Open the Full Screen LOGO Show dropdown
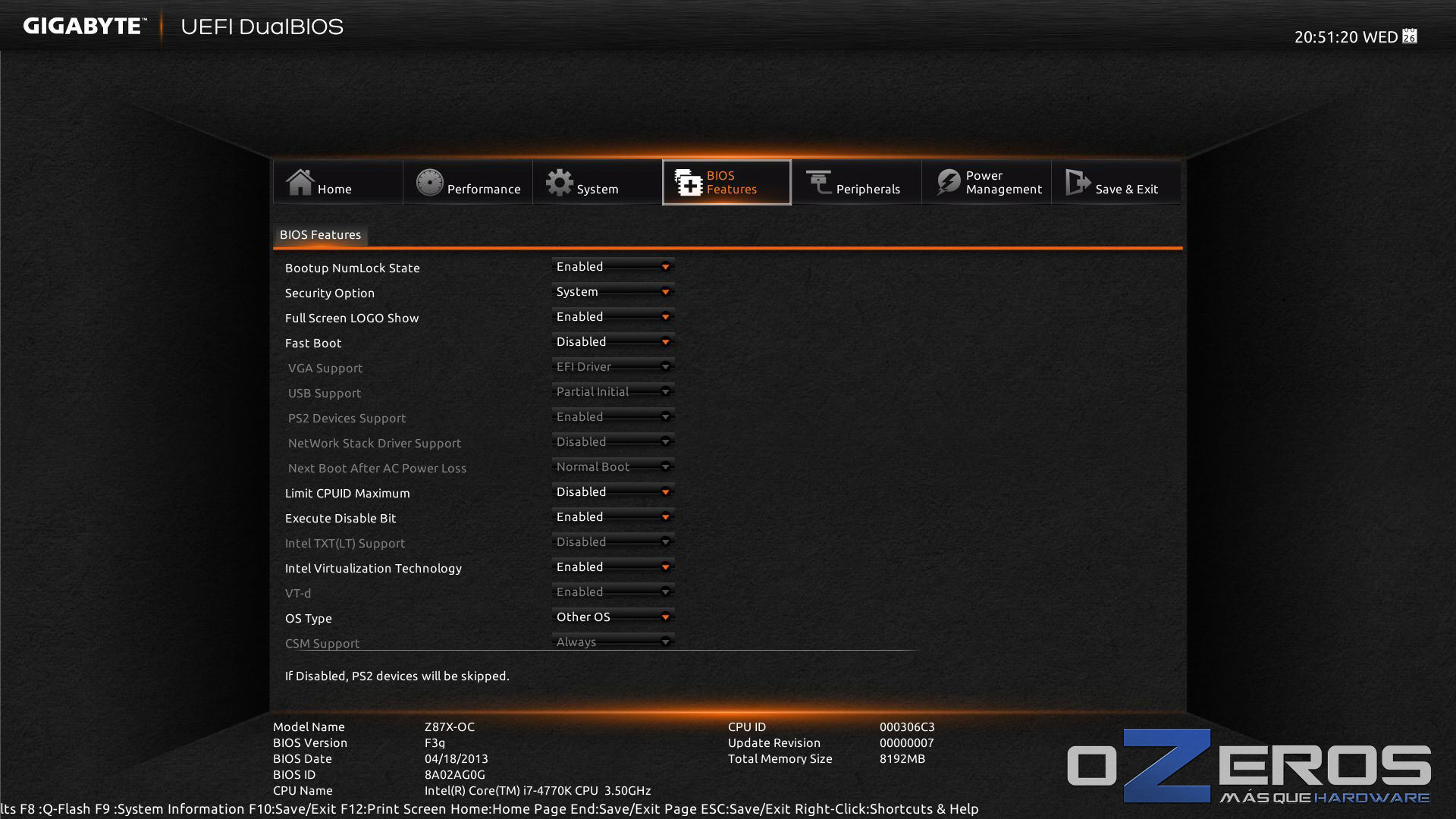Image resolution: width=1456 pixels, height=819 pixels. 613,317
